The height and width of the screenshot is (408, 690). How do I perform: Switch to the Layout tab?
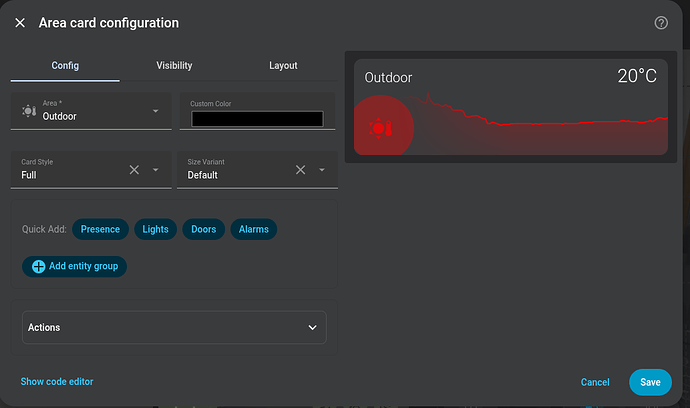[283, 66]
